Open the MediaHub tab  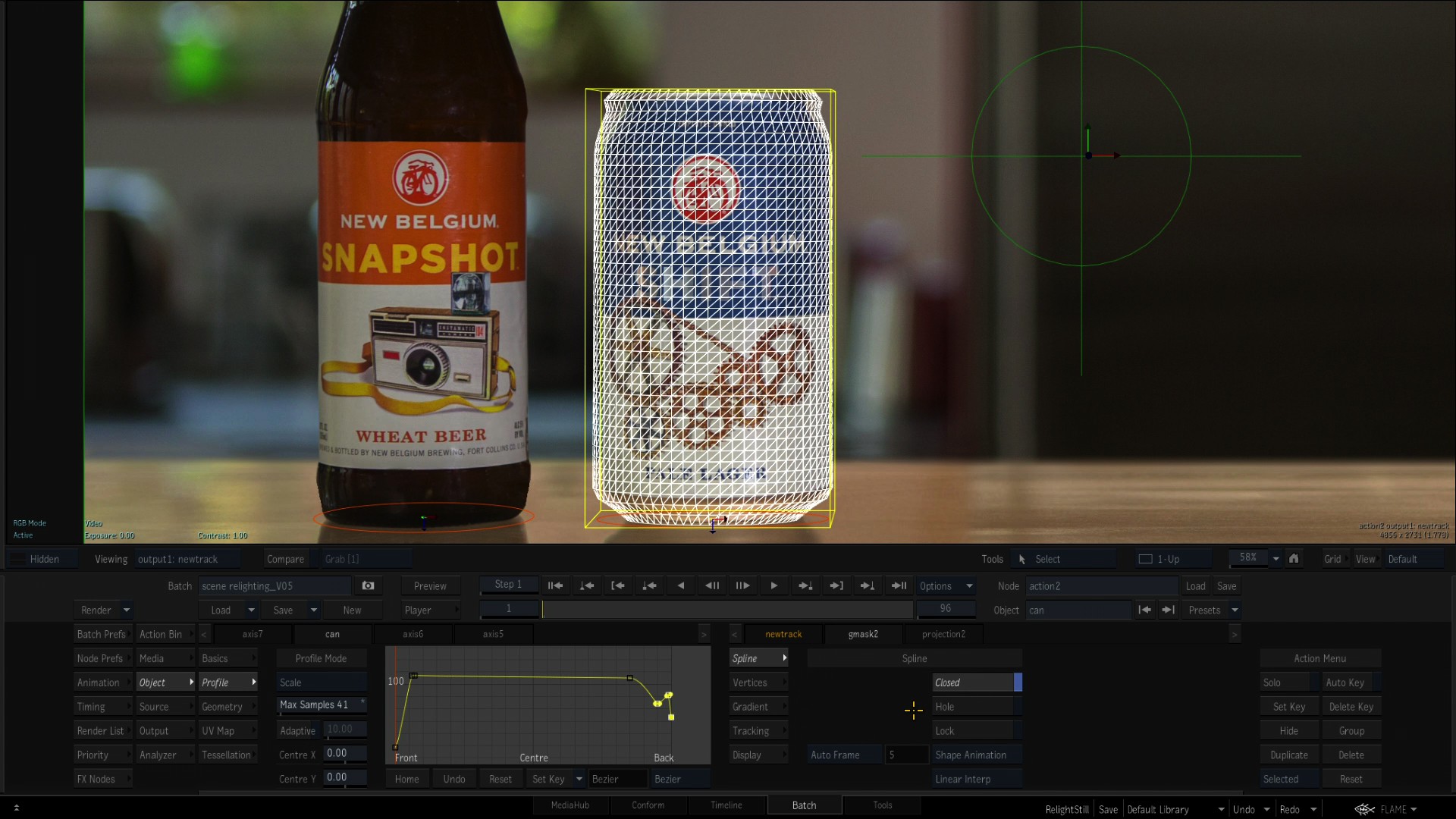(570, 805)
